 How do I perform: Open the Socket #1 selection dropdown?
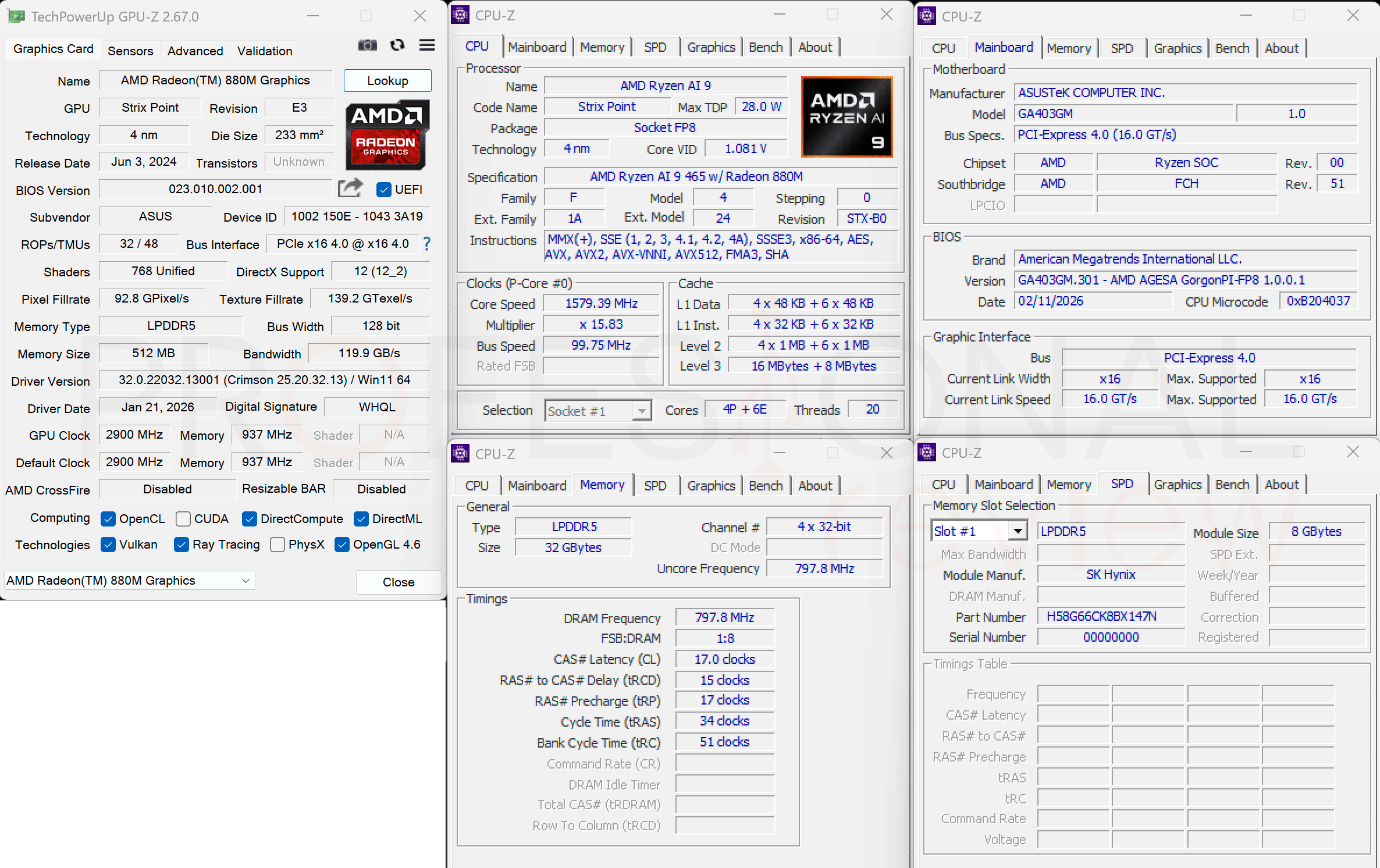(598, 411)
